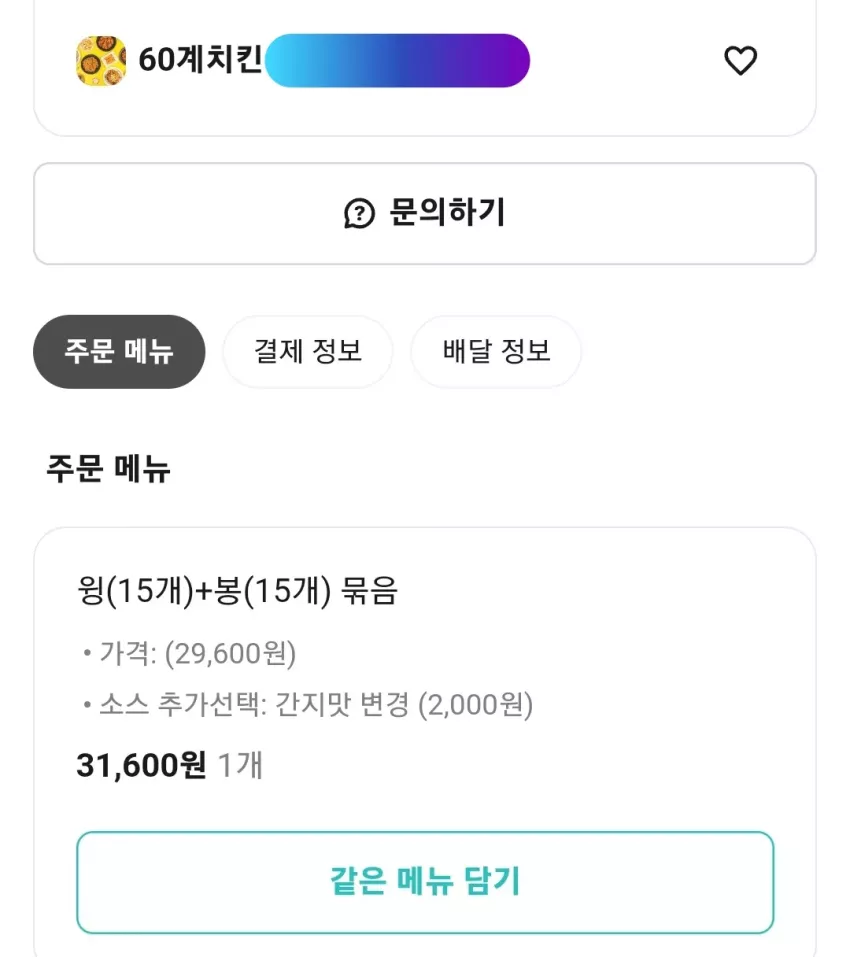Tap the 31,600원 total price
850x957 pixels.
click(141, 765)
